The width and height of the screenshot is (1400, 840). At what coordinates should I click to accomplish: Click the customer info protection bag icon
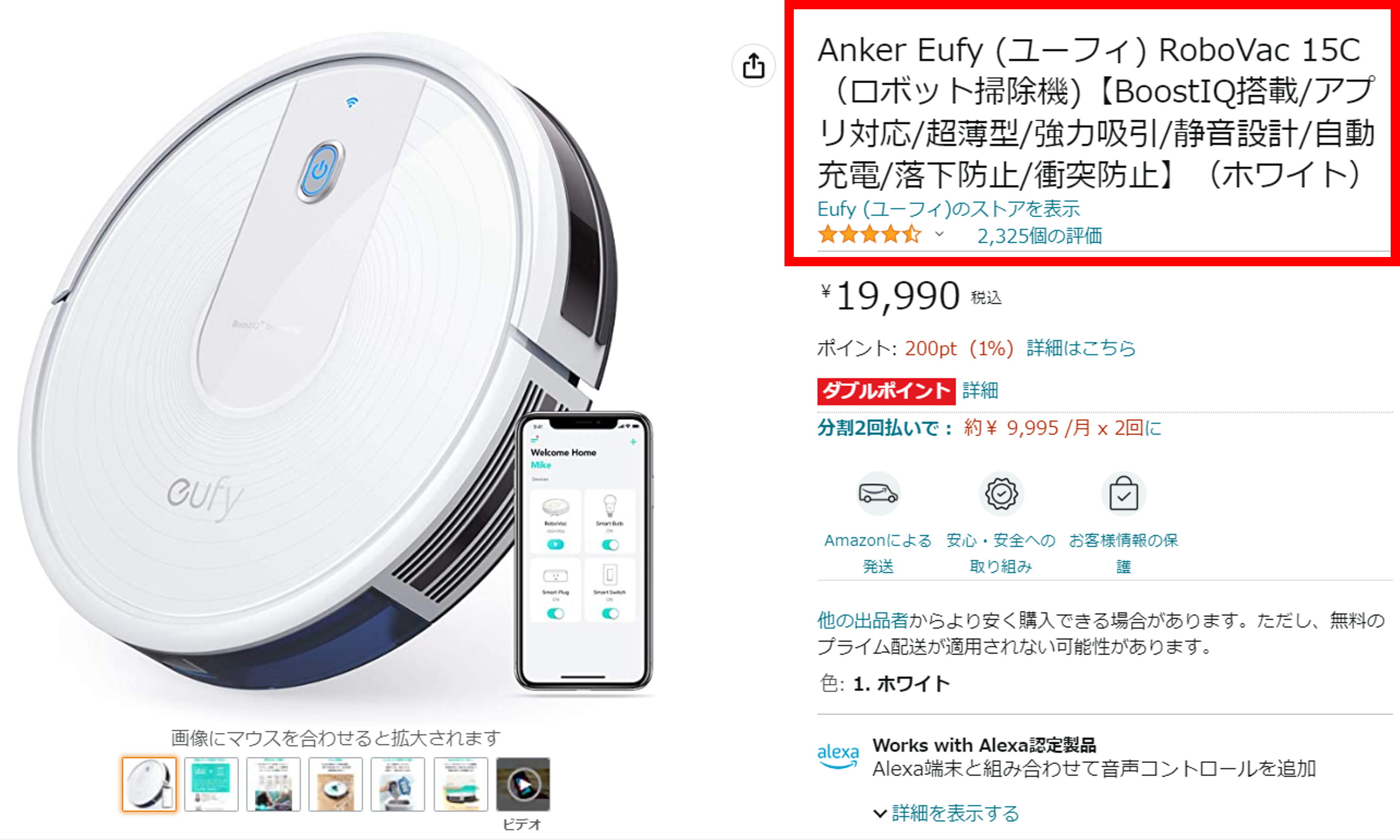pos(1123,494)
